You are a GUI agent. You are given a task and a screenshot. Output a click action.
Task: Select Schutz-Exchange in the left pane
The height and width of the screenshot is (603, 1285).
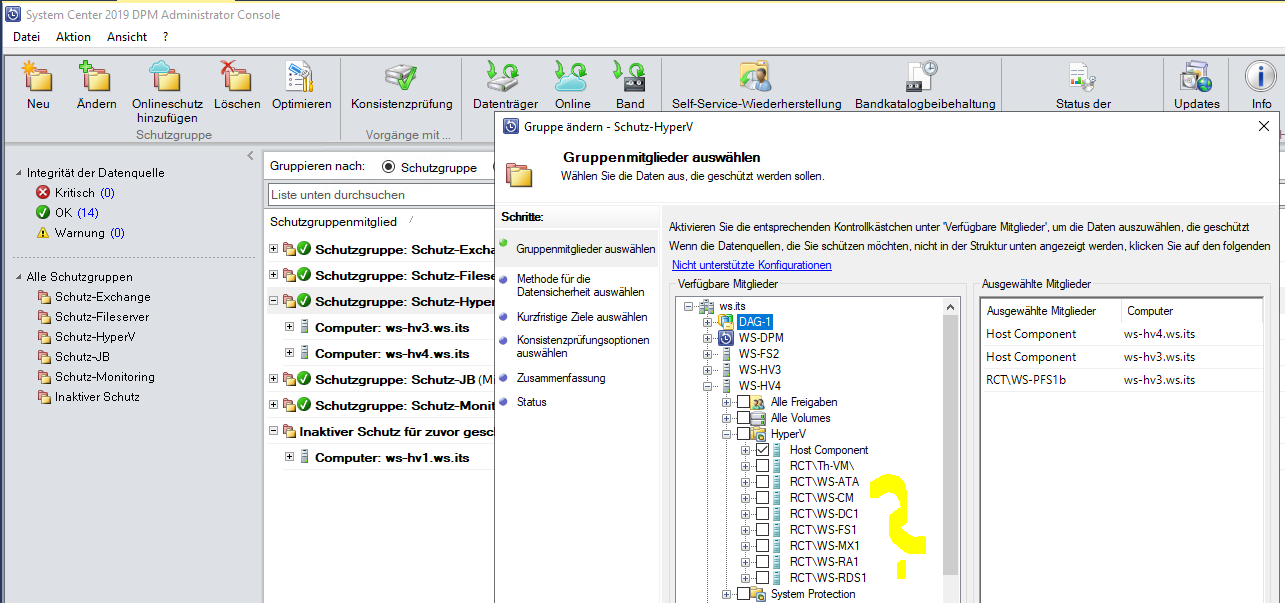click(x=94, y=297)
